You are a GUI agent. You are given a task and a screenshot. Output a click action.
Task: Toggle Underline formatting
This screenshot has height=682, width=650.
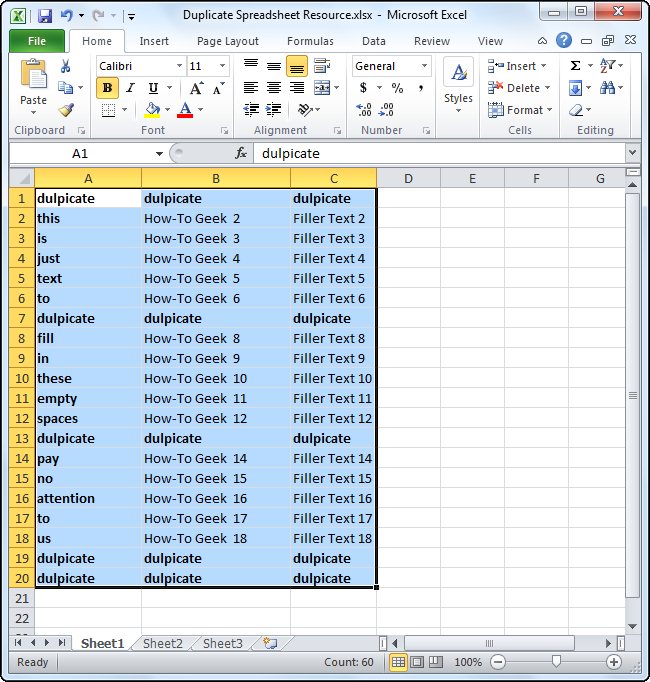click(153, 88)
